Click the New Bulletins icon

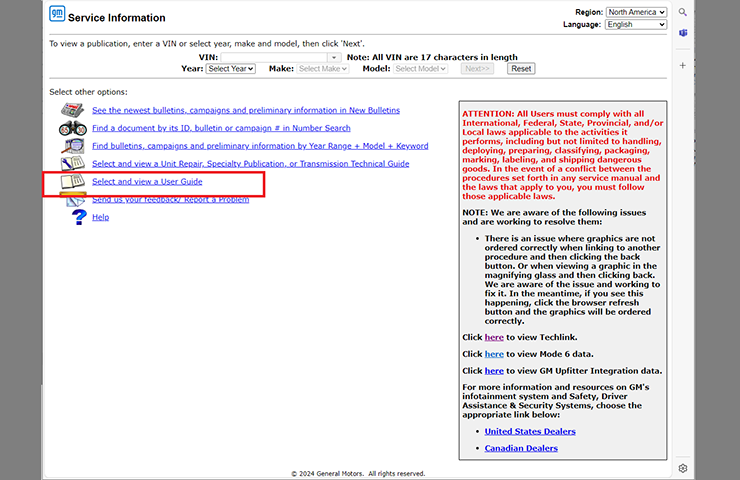[x=72, y=110]
